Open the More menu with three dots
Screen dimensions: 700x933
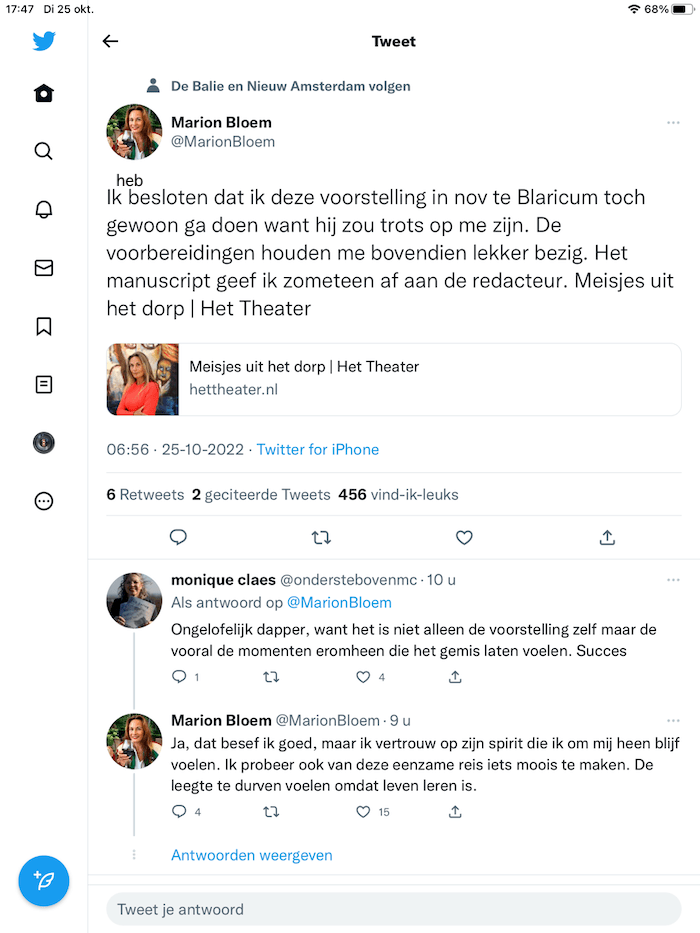(43, 501)
